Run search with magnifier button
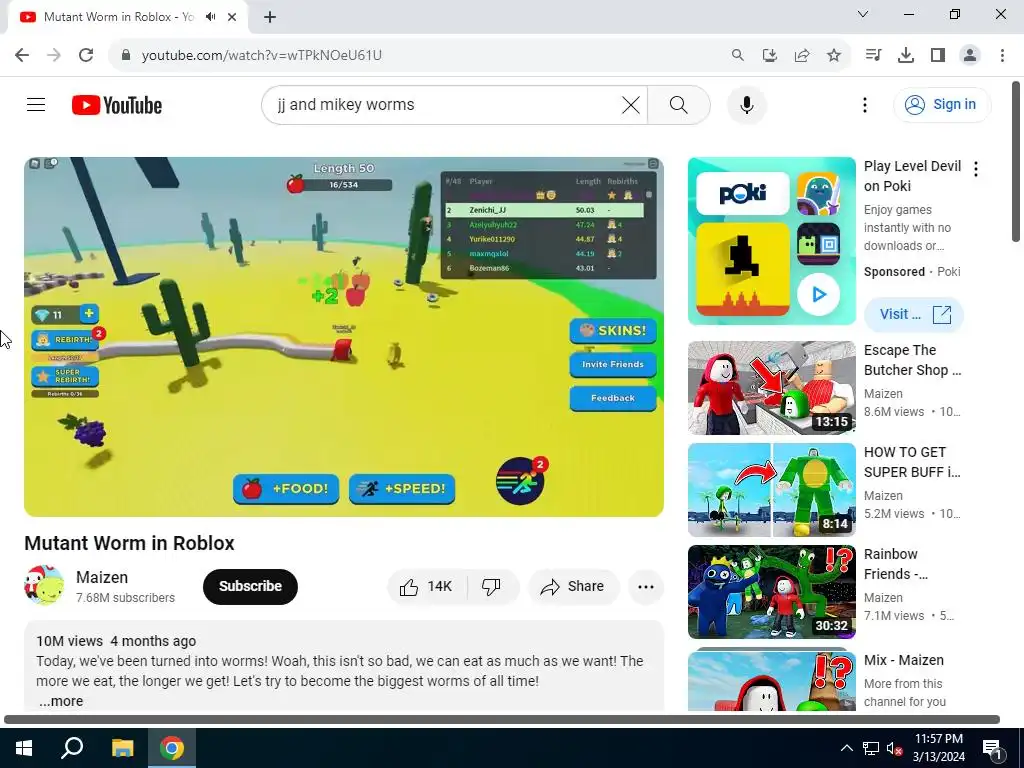Viewport: 1024px width, 768px height. pos(679,104)
